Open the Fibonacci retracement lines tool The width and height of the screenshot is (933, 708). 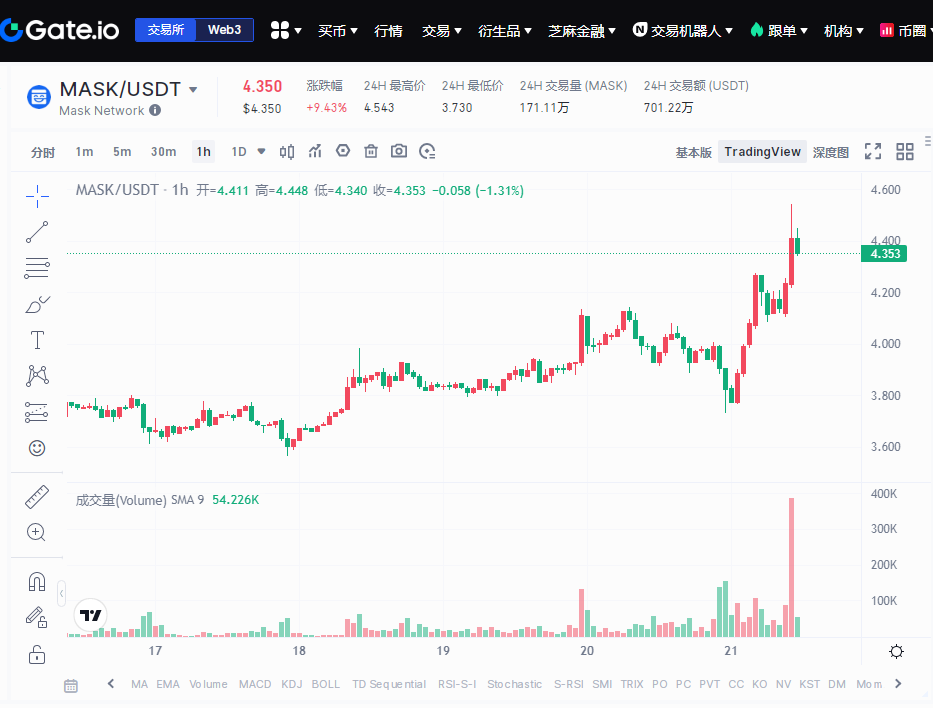[x=37, y=268]
